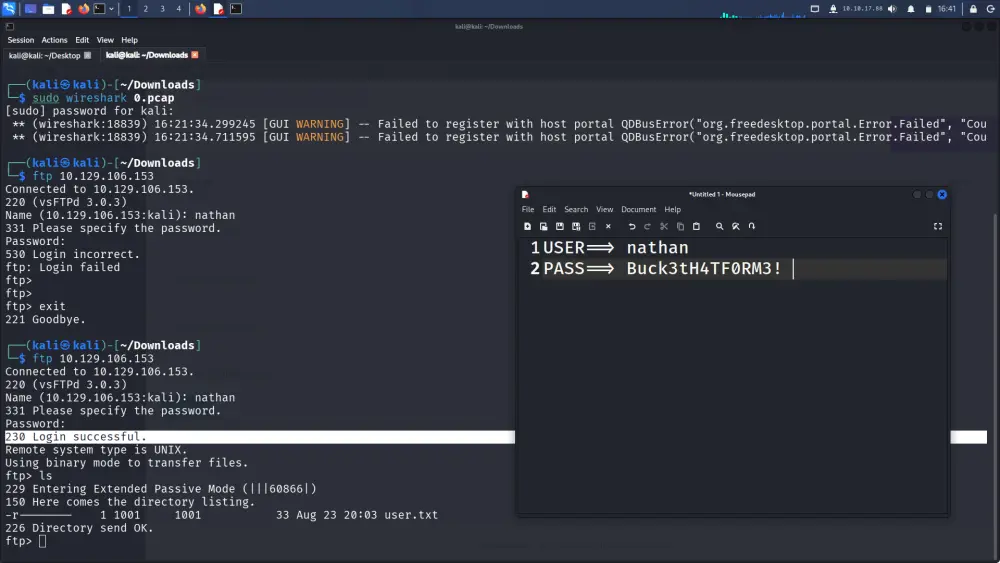1000x563 pixels.
Task: Click the Find and Replace icon in Mousepad
Action: coord(735,226)
